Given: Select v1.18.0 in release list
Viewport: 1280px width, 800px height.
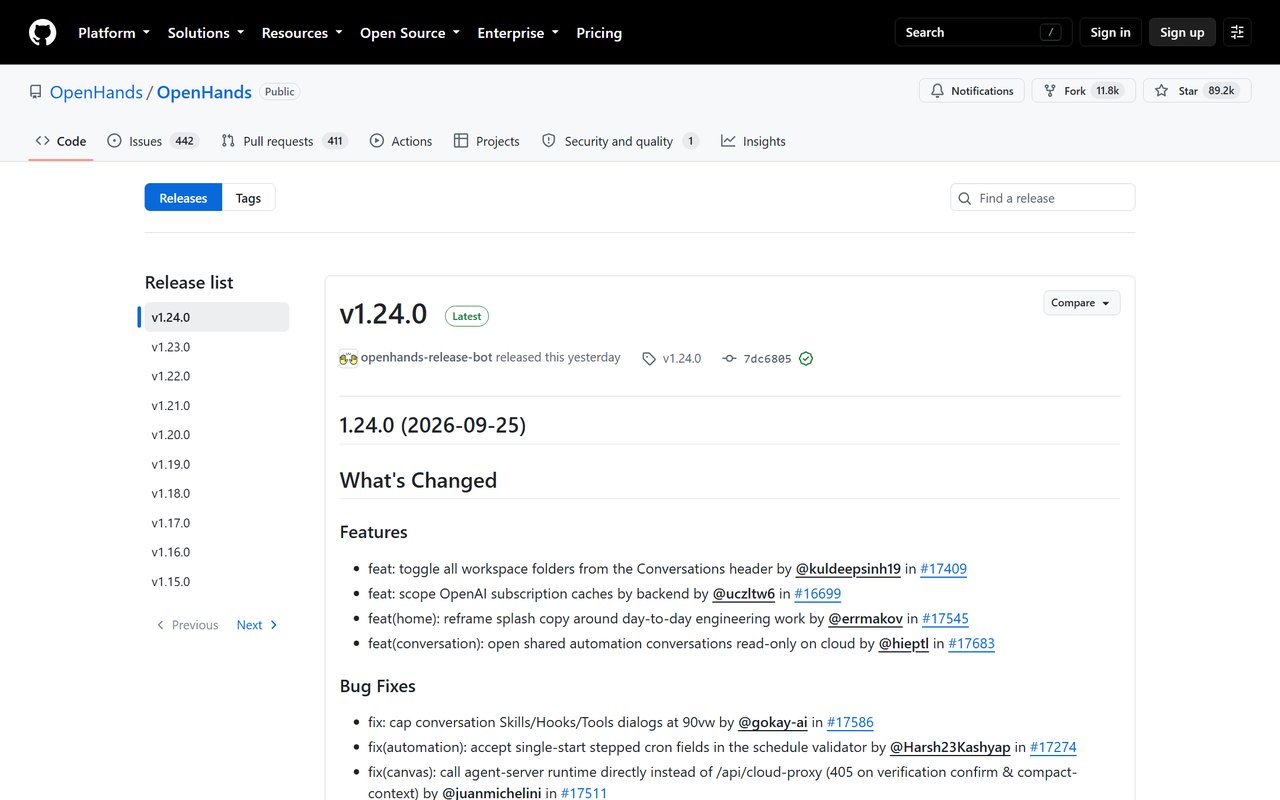Looking at the screenshot, I should point(217,494).
